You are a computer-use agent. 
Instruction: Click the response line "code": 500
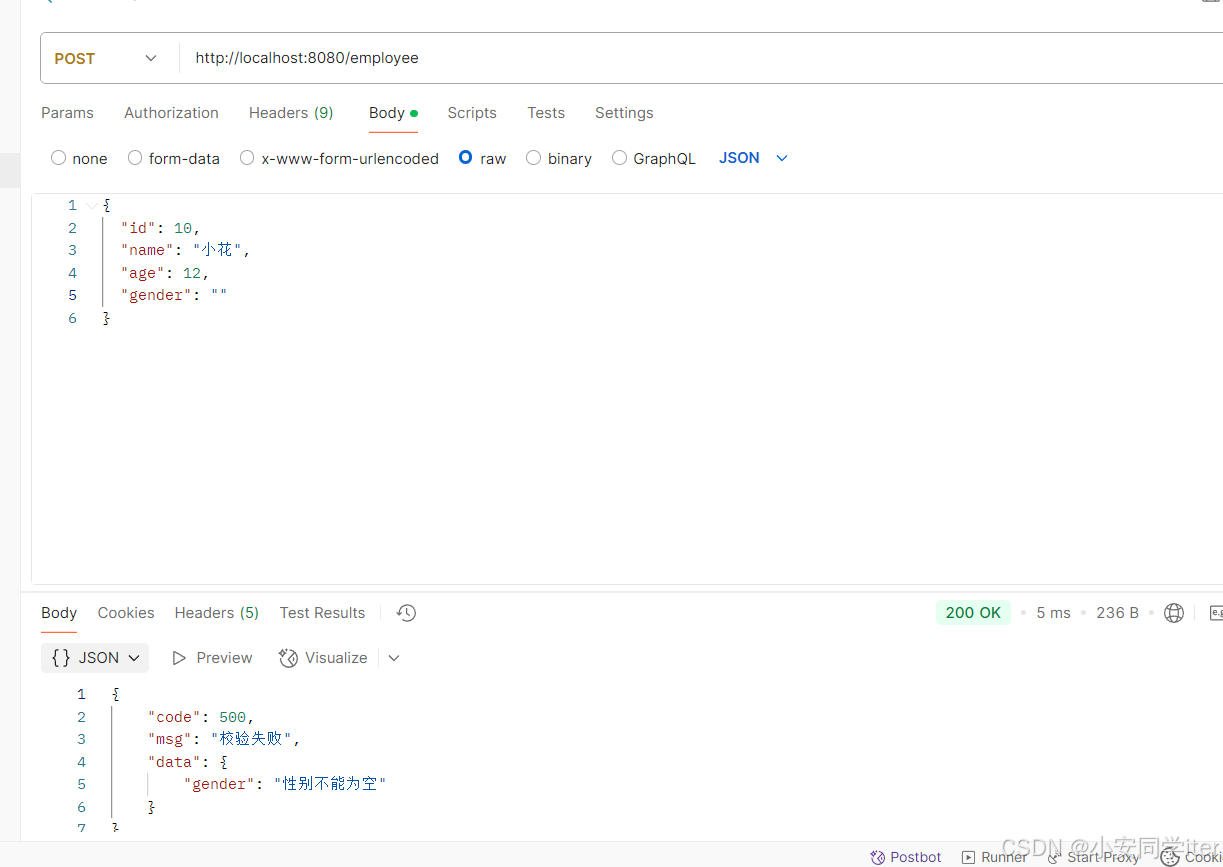point(201,717)
